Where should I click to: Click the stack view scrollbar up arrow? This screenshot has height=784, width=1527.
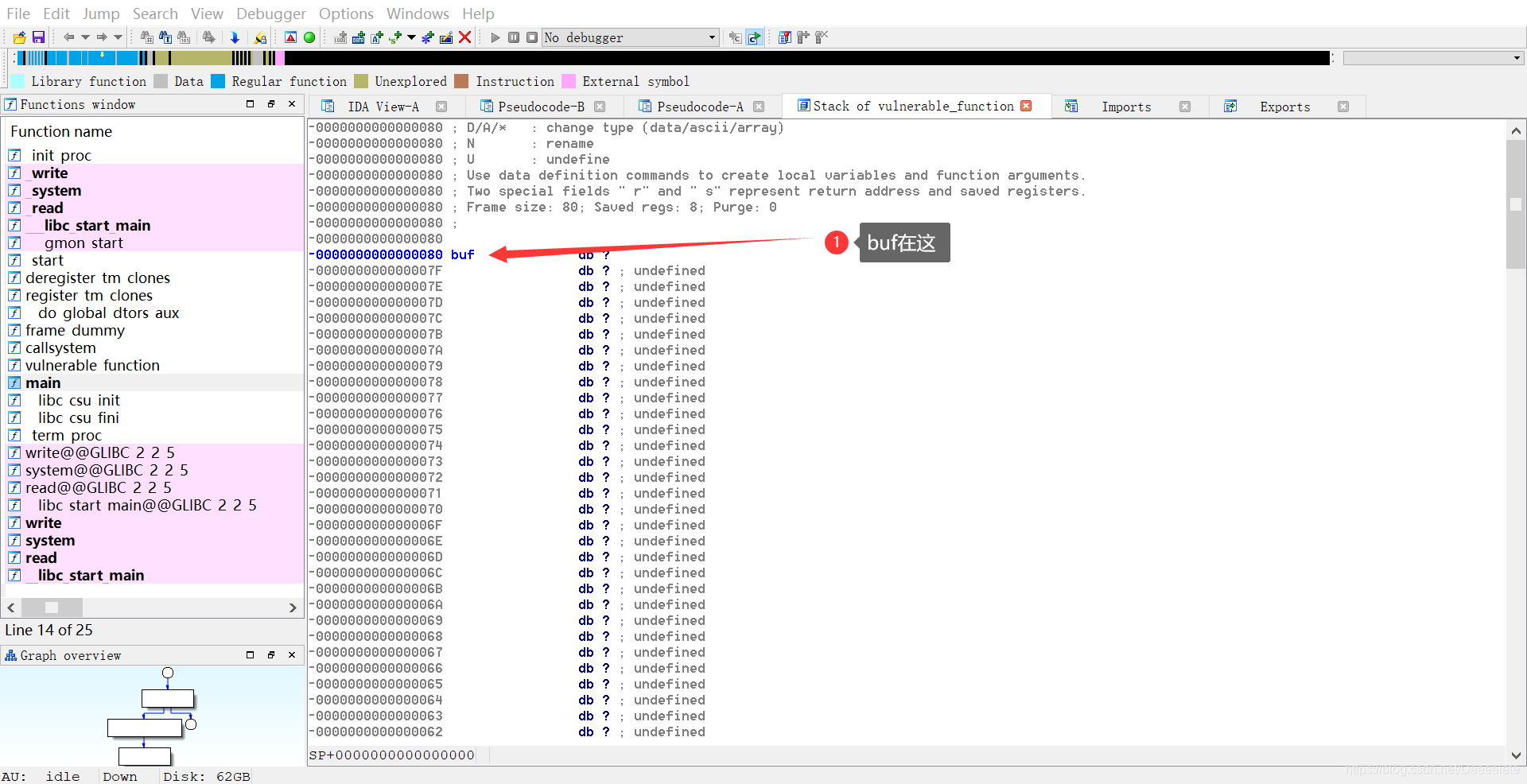point(1516,130)
